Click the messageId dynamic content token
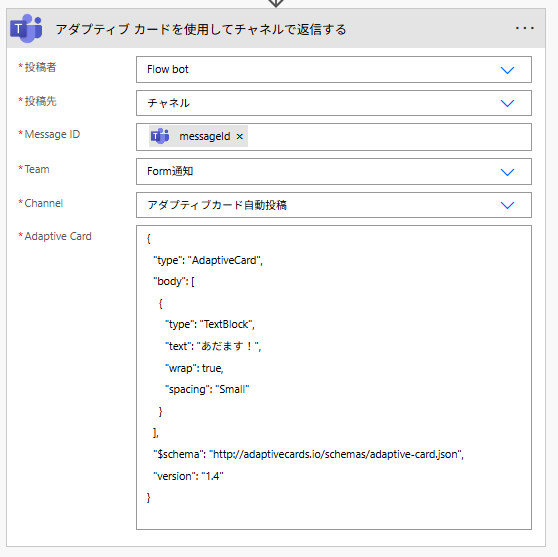 tap(198, 136)
